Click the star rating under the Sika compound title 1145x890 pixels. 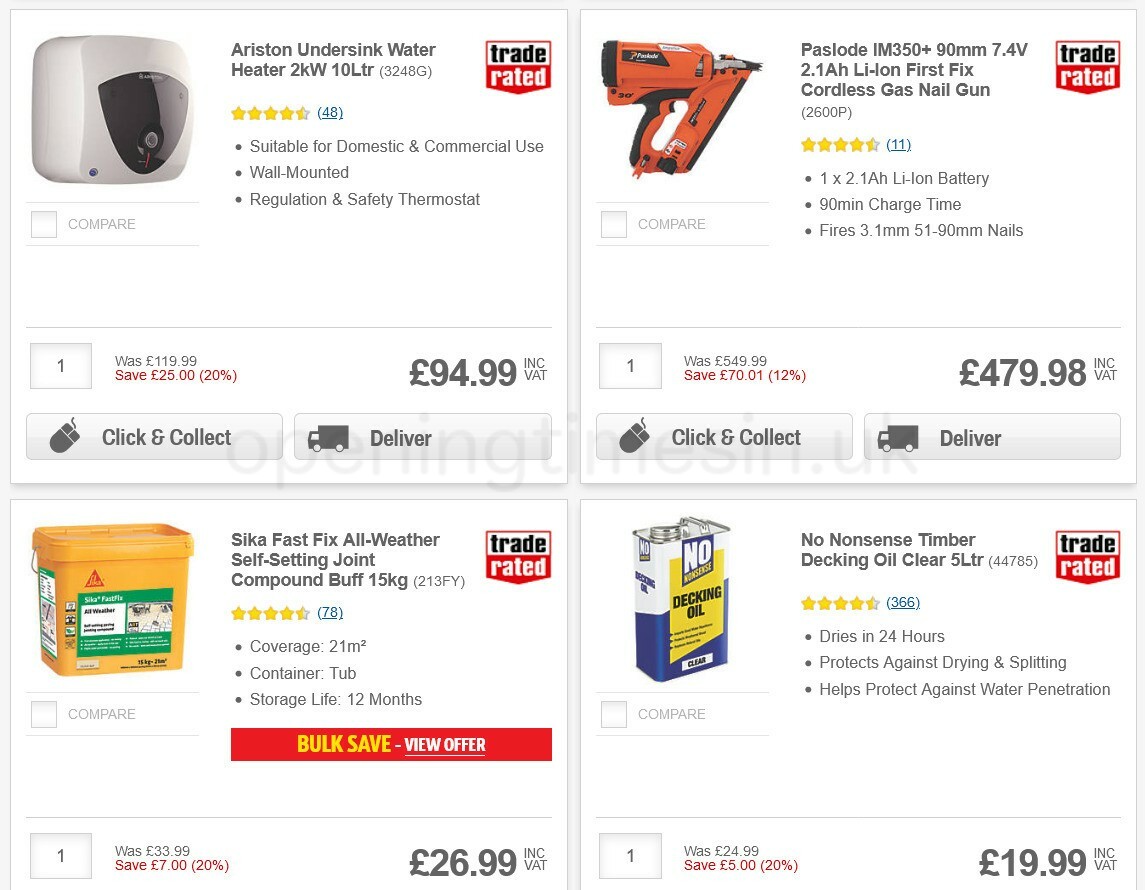pyautogui.click(x=270, y=612)
